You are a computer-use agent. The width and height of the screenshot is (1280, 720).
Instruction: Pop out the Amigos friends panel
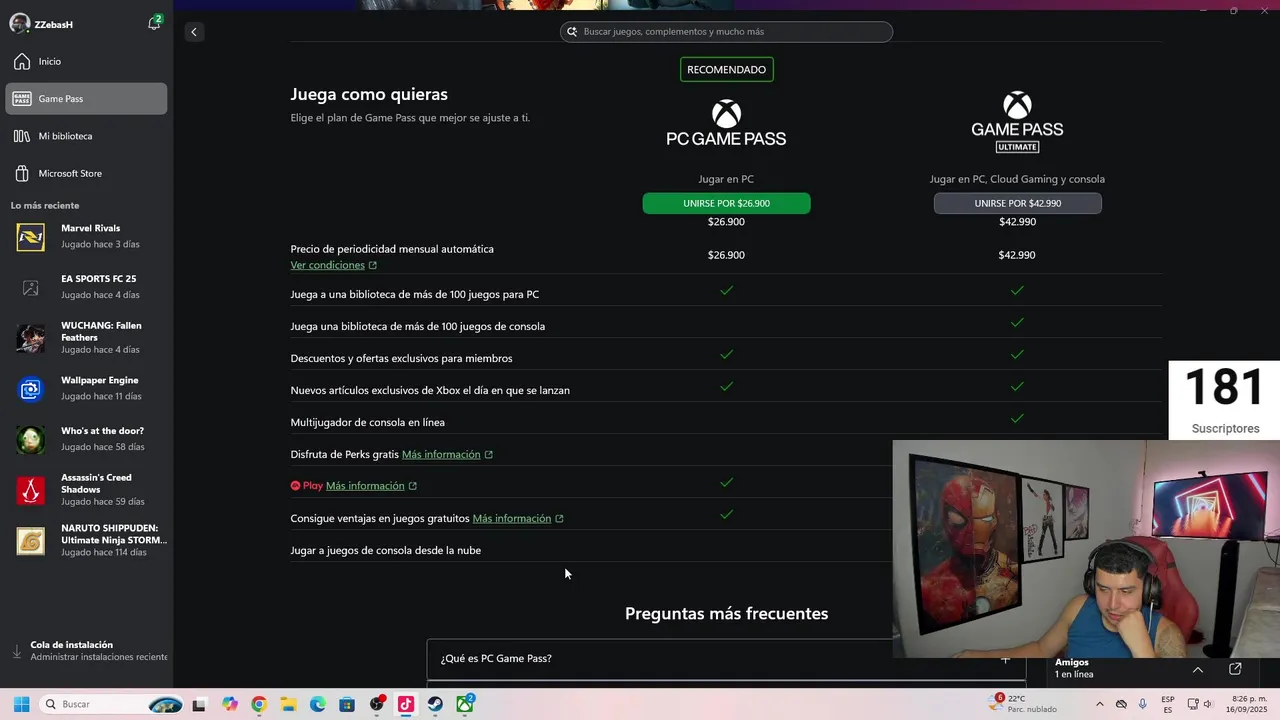click(x=1235, y=669)
